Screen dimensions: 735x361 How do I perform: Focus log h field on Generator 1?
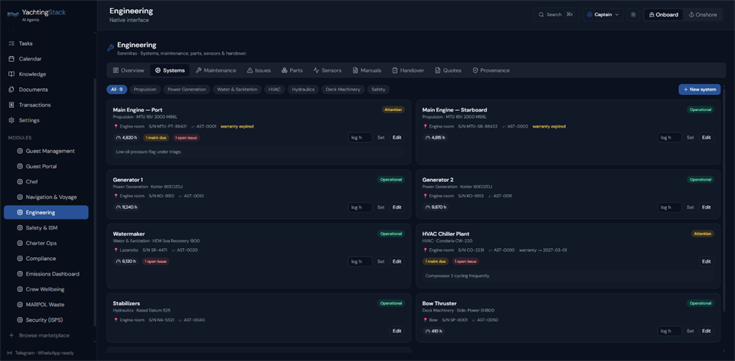[x=360, y=207]
